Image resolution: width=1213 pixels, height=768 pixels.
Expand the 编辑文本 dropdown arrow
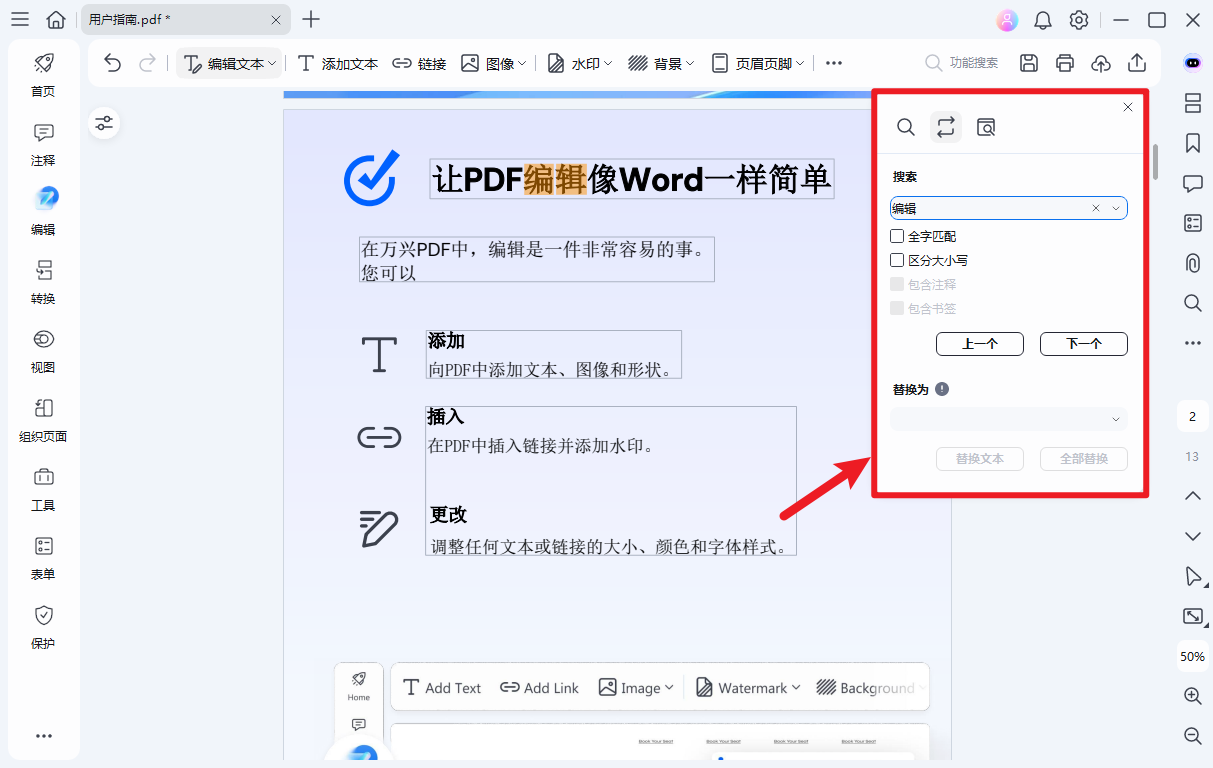[x=273, y=62]
